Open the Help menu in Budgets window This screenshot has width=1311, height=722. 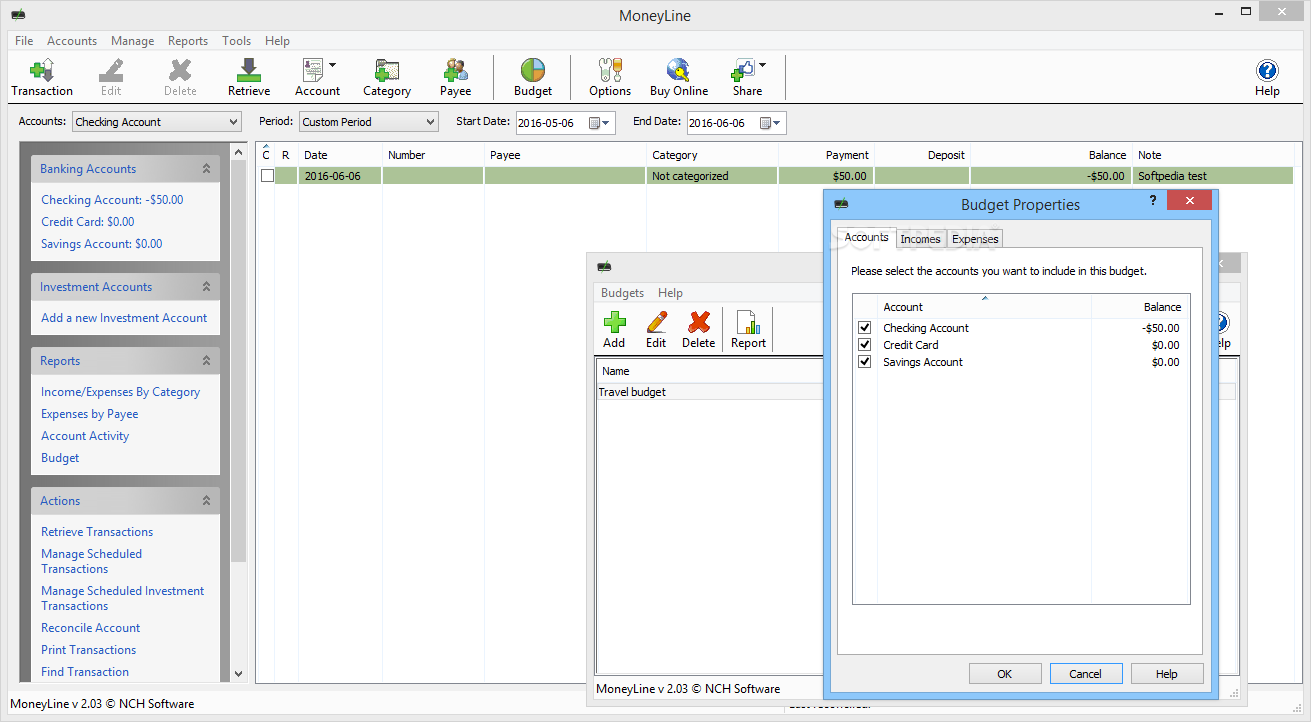[670, 293]
